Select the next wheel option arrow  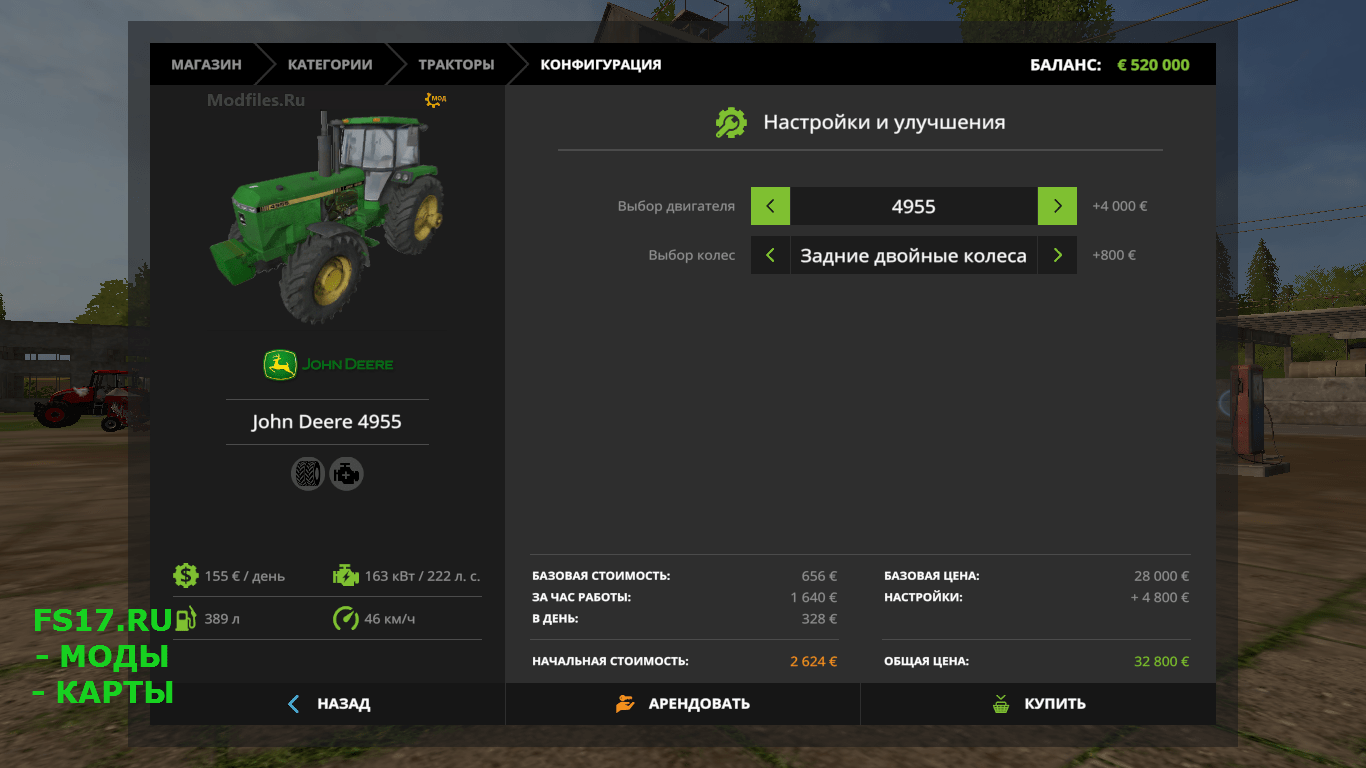pos(1057,255)
